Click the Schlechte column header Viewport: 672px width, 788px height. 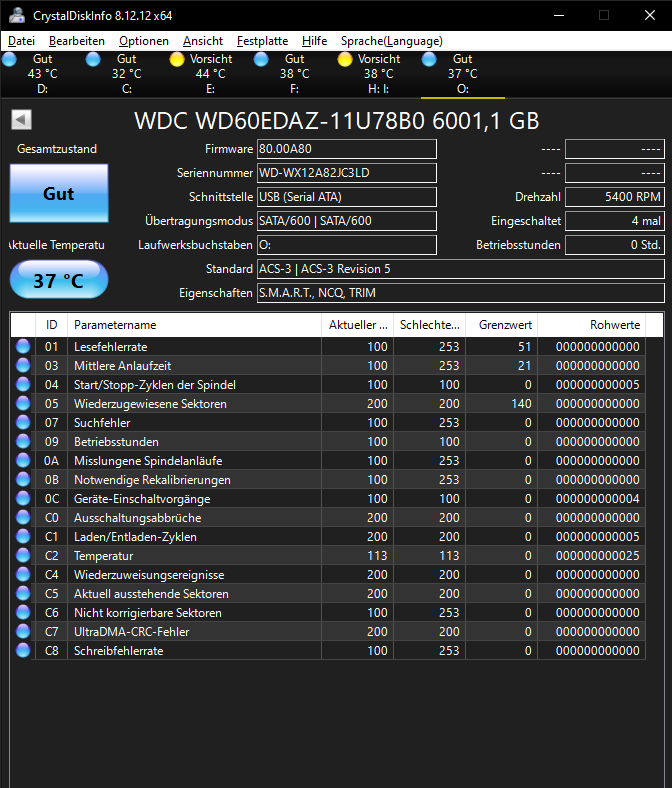(429, 325)
